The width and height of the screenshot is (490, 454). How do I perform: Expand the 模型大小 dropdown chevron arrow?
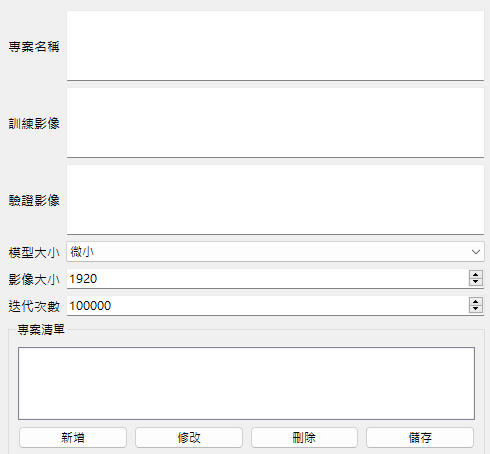(476, 252)
